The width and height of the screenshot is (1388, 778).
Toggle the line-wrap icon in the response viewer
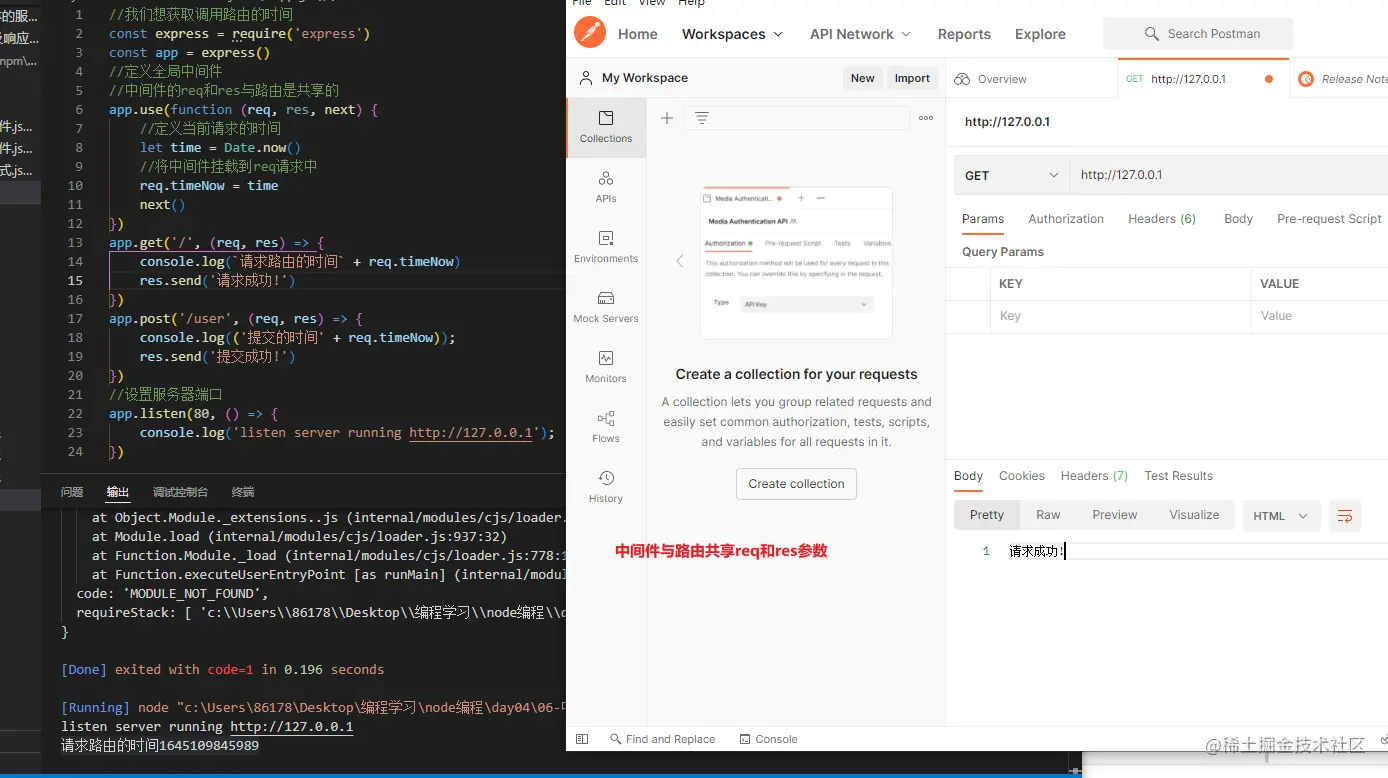click(1345, 516)
